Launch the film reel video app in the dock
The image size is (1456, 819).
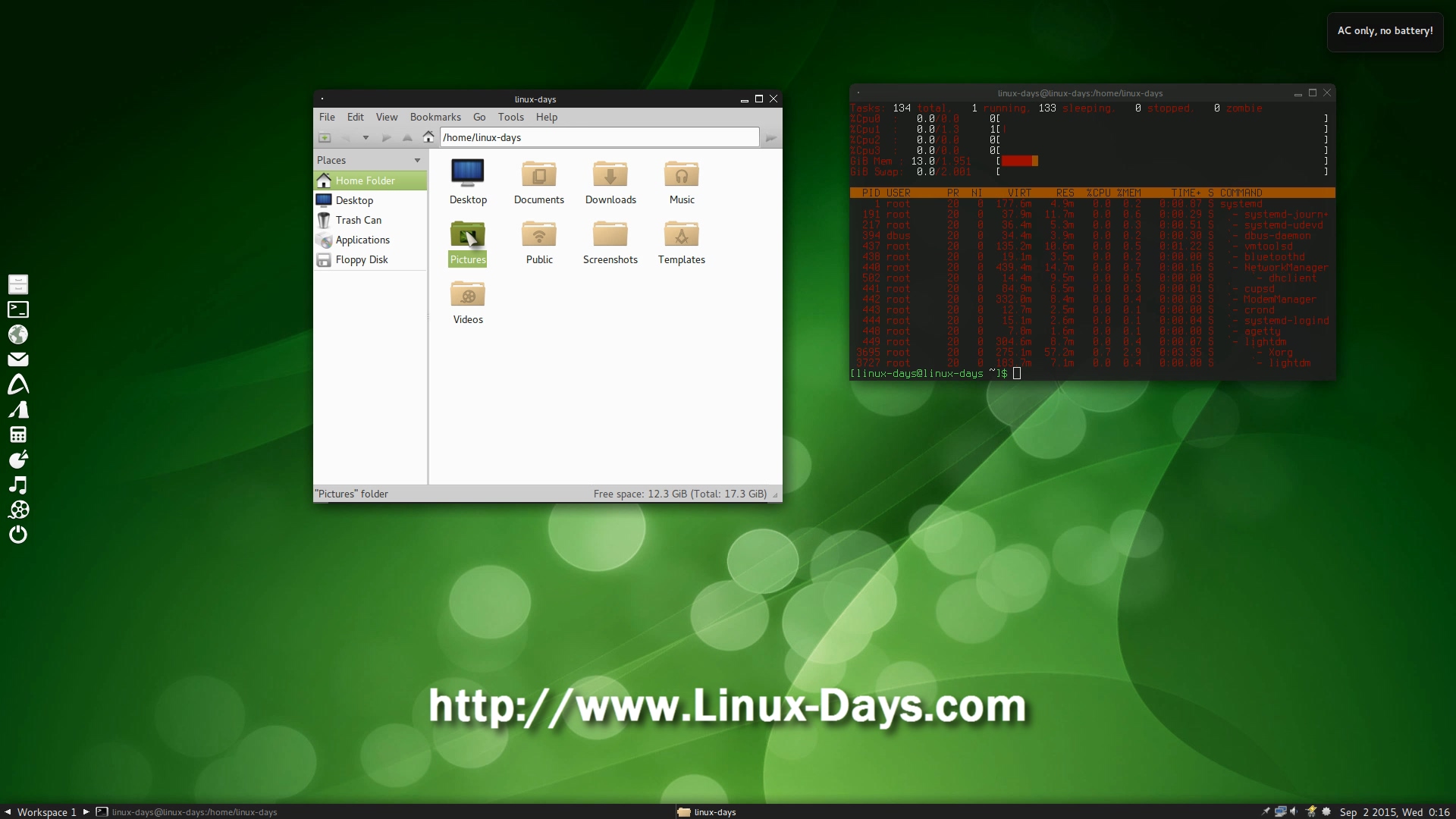tap(18, 510)
